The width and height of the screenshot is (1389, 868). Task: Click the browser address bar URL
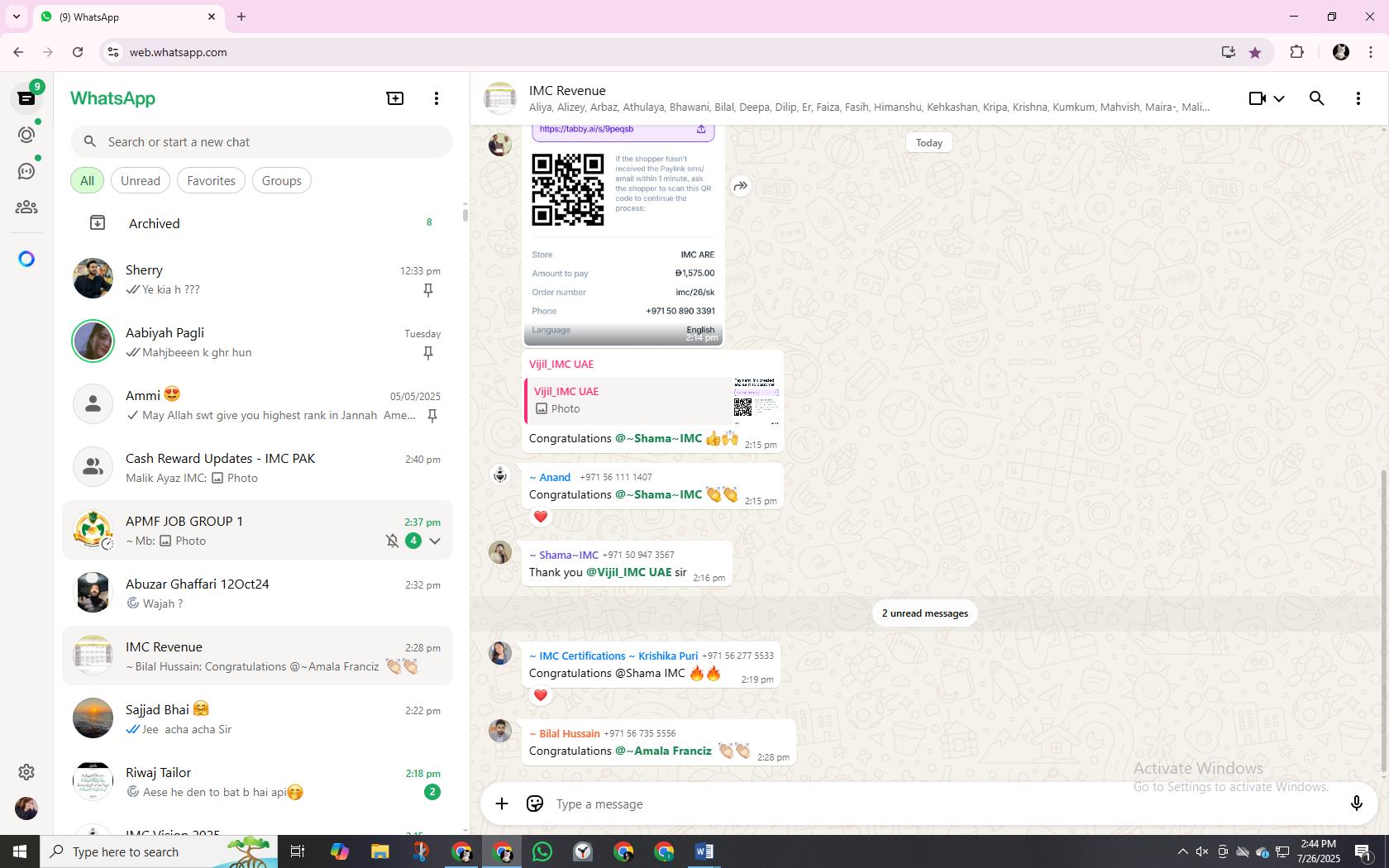(x=178, y=52)
